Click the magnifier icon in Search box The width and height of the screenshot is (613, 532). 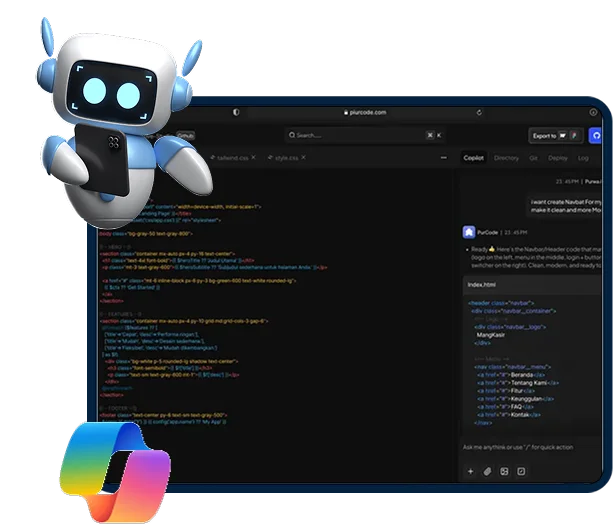(292, 135)
